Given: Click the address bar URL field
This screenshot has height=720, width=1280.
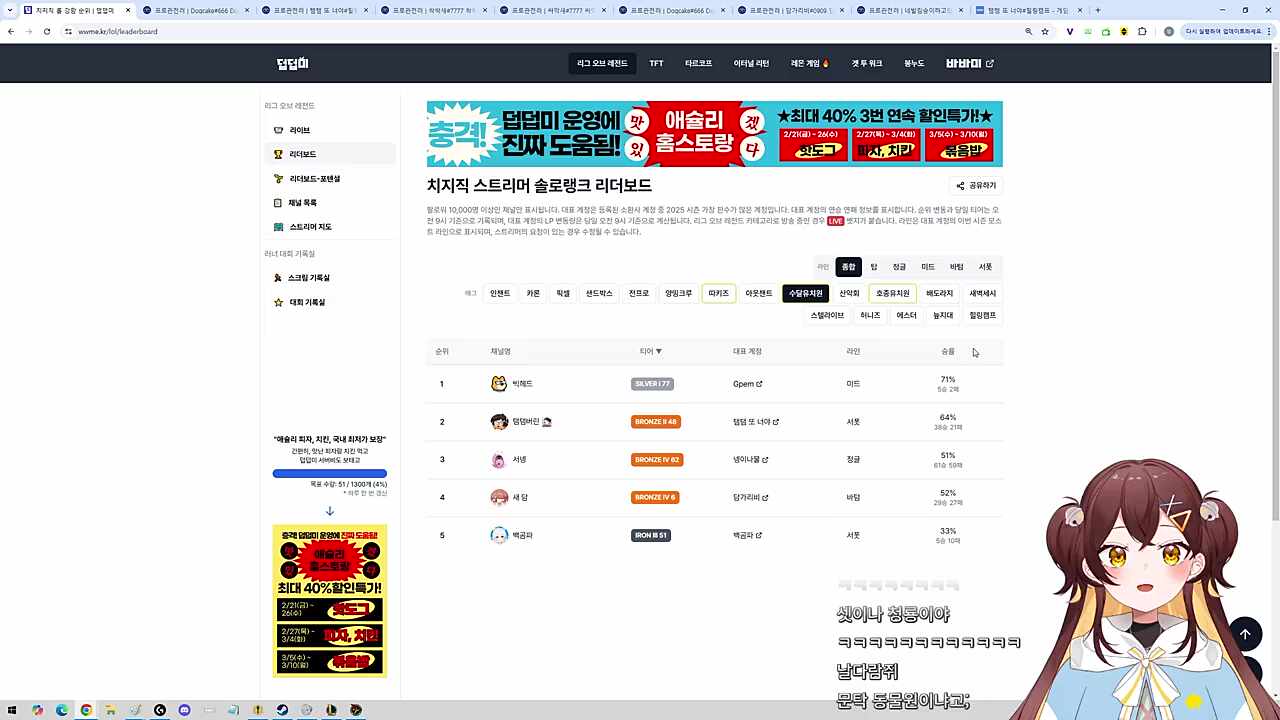Looking at the screenshot, I should click(x=540, y=31).
